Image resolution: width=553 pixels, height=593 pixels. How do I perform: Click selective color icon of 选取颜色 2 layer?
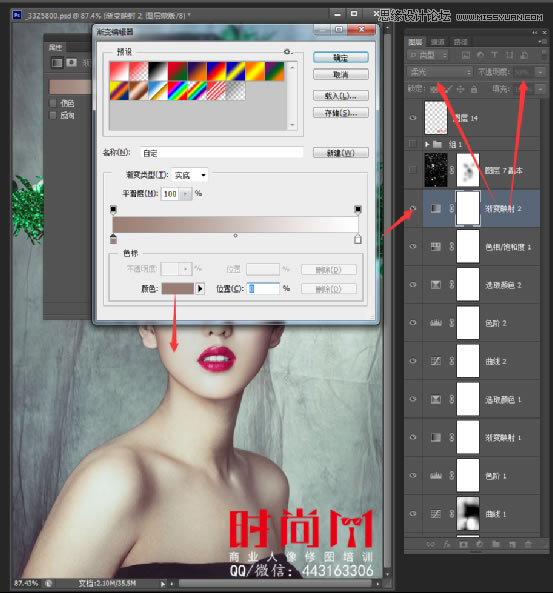pyautogui.click(x=436, y=285)
